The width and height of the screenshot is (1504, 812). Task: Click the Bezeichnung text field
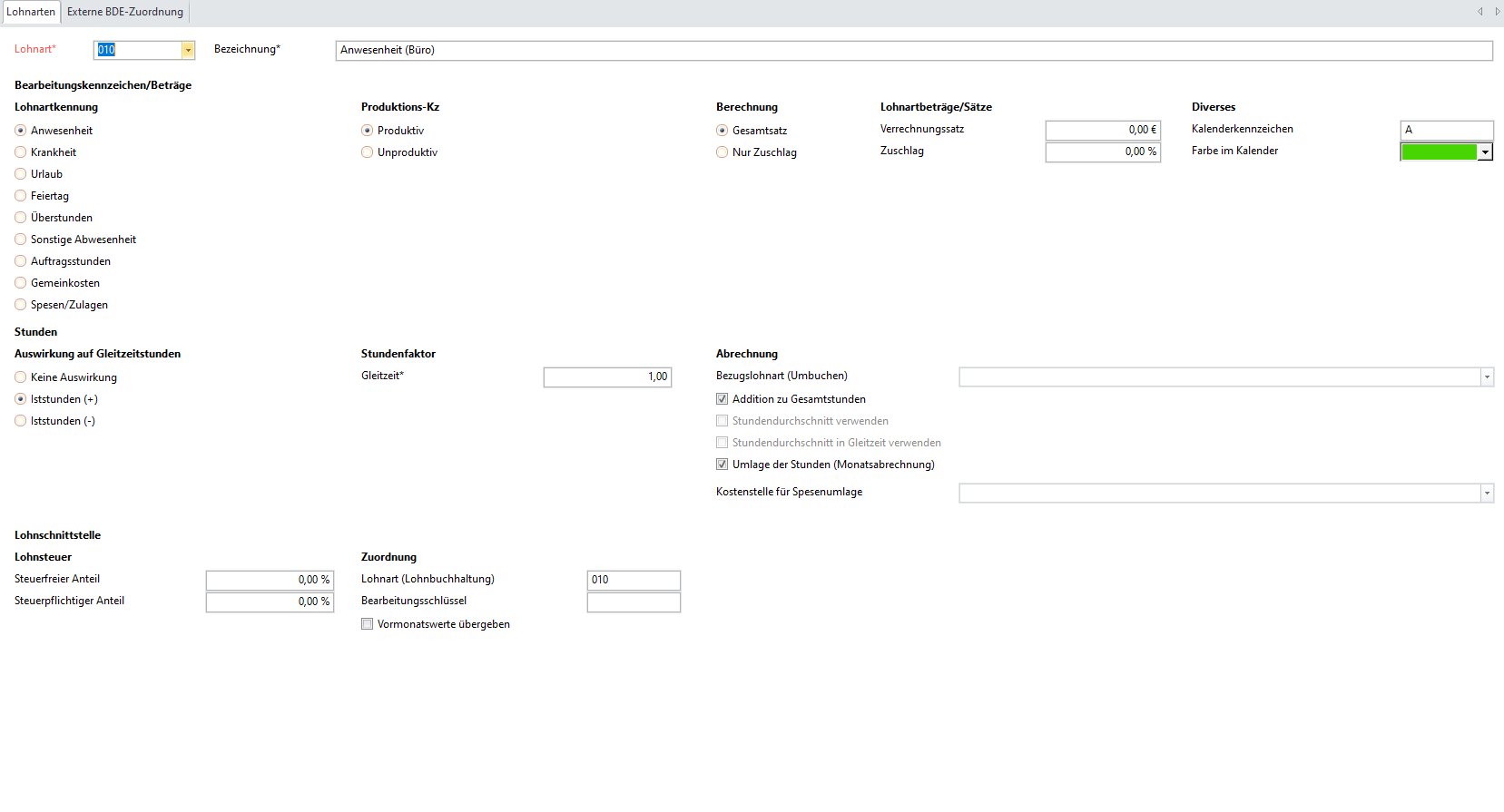(913, 51)
